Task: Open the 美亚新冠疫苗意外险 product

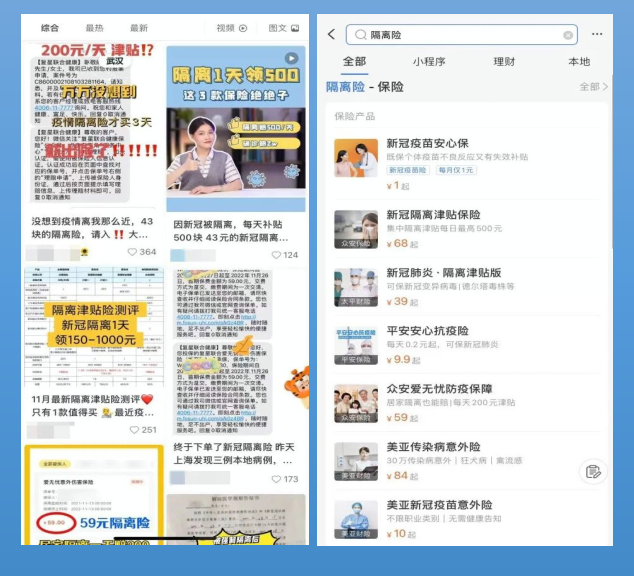Action: (x=465, y=519)
